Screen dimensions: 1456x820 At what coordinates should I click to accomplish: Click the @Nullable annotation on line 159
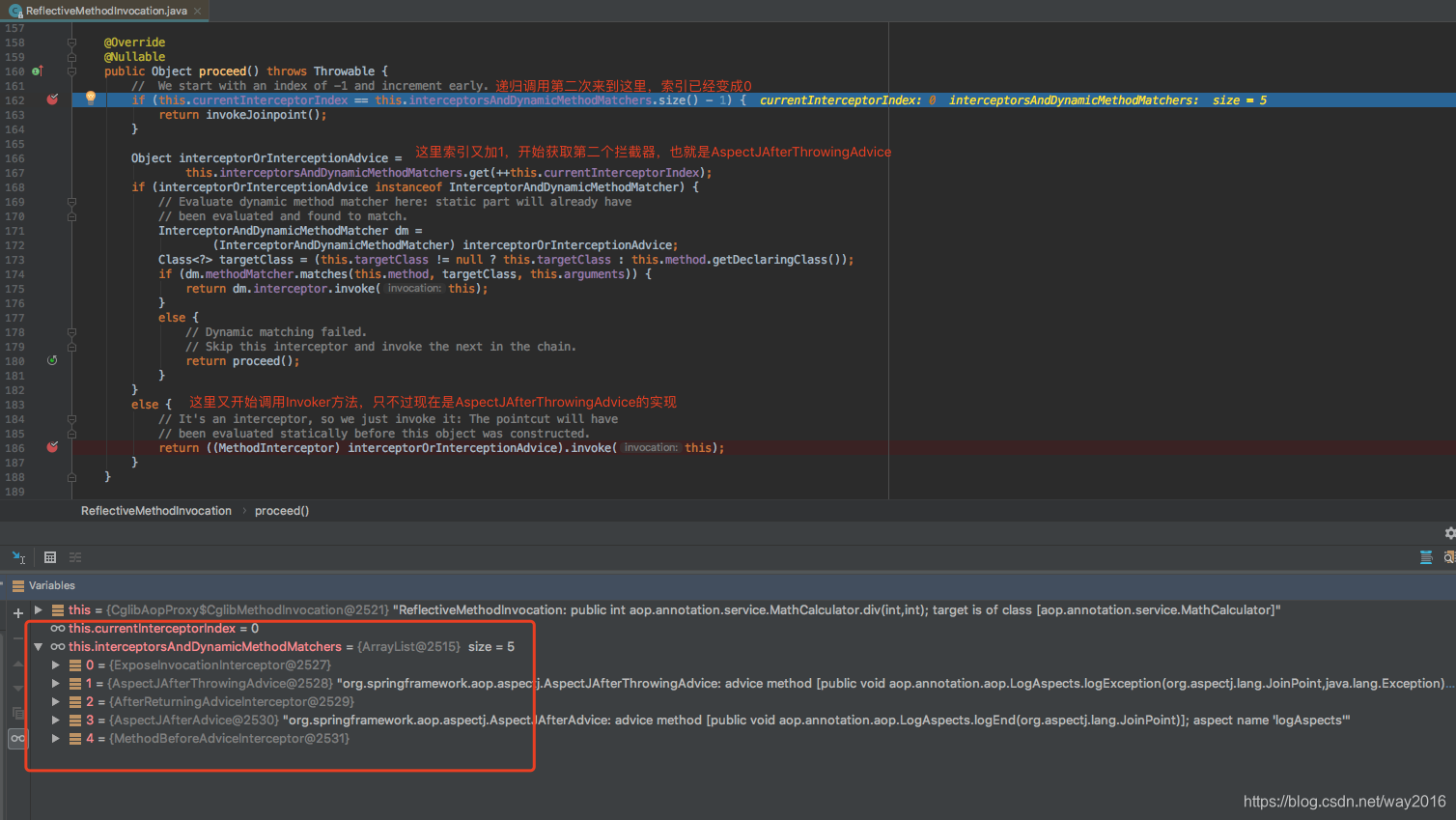[134, 57]
